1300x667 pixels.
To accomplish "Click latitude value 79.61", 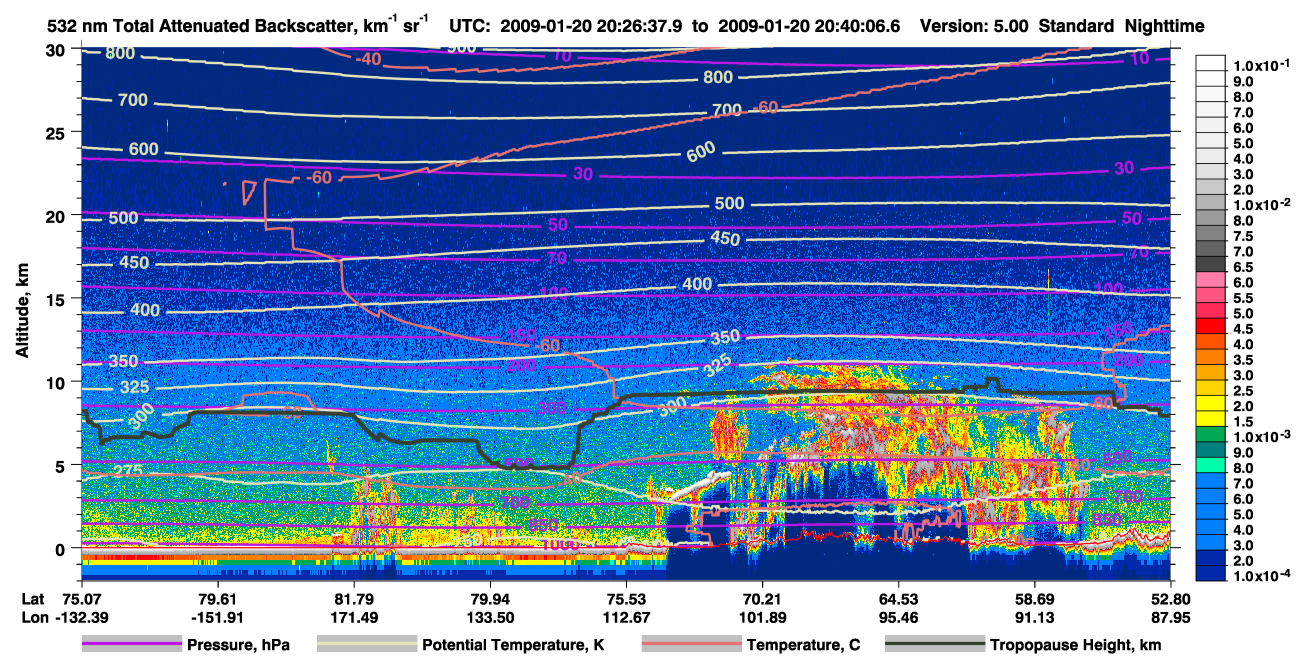I will click(x=217, y=600).
